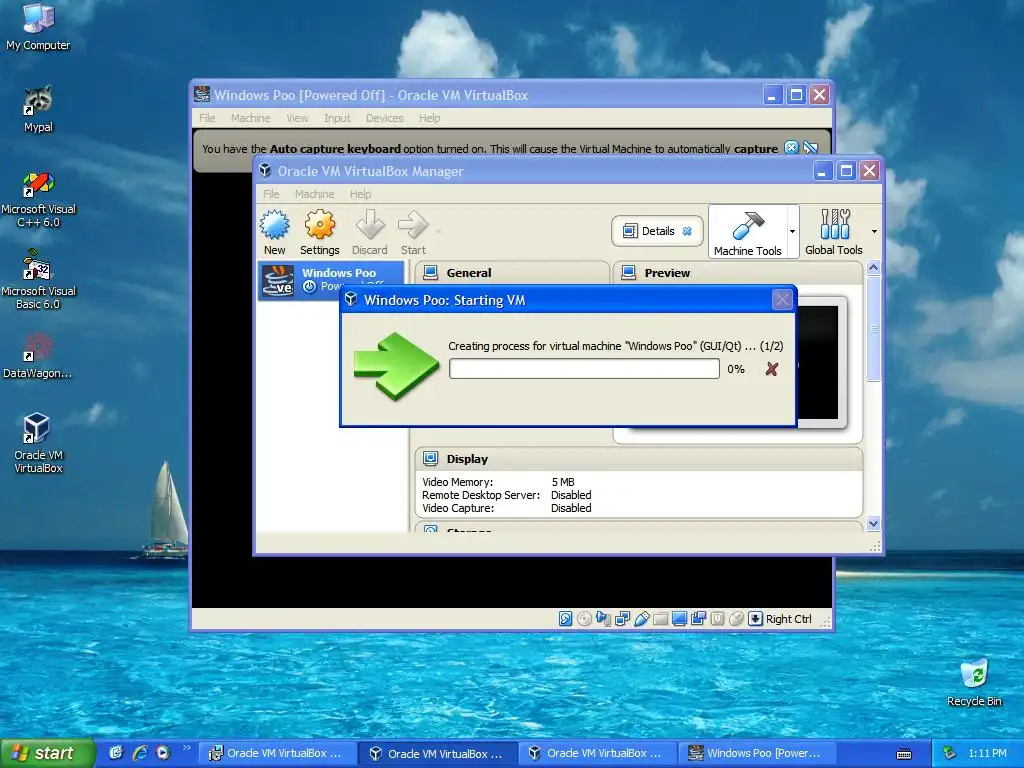Image resolution: width=1024 pixels, height=768 pixels.
Task: Open the Machine Tools dropdown arrow
Action: pyautogui.click(x=792, y=231)
